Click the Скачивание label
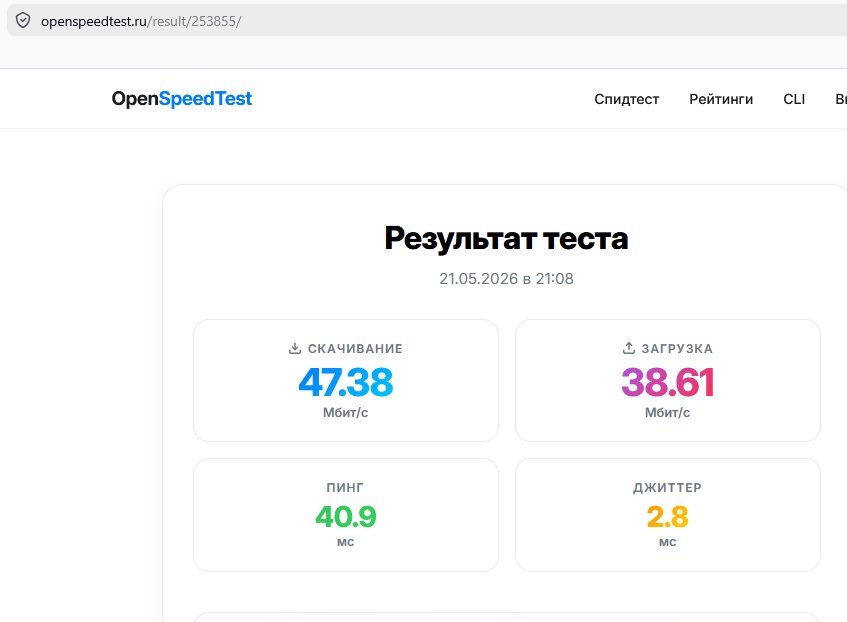Image resolution: width=847 pixels, height=622 pixels. [x=355, y=349]
